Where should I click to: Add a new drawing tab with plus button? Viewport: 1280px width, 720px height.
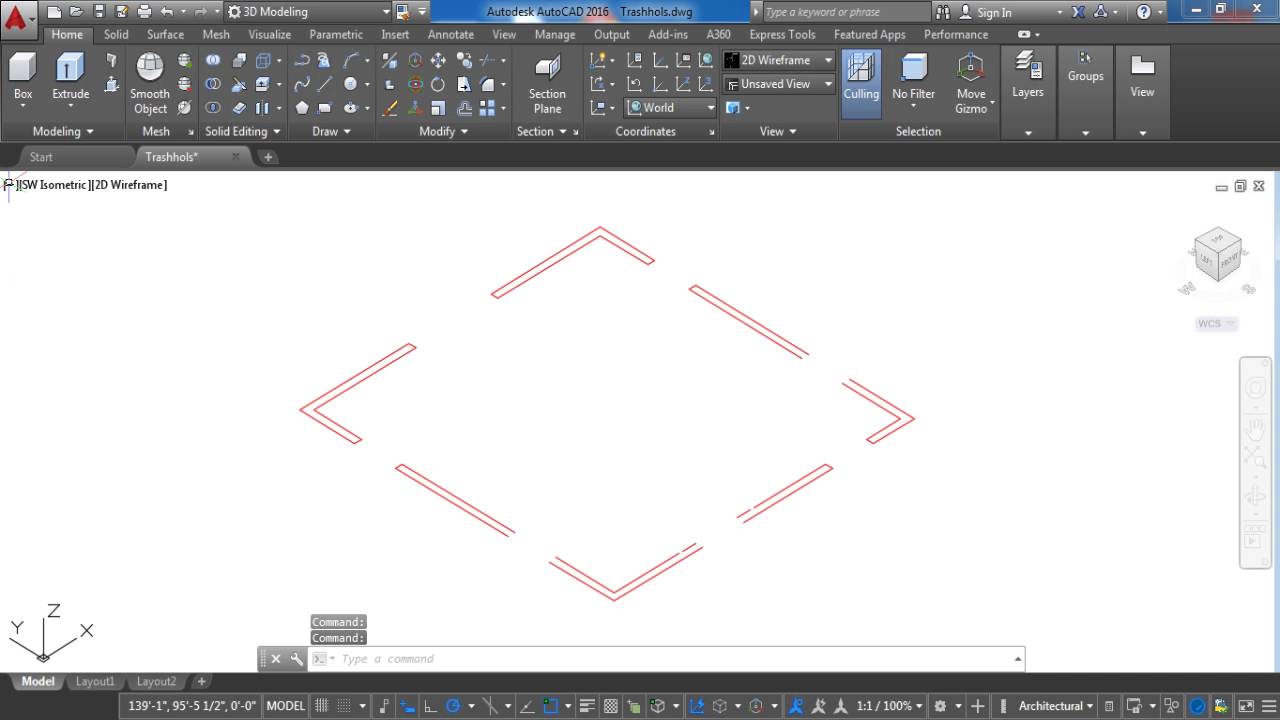[x=267, y=157]
